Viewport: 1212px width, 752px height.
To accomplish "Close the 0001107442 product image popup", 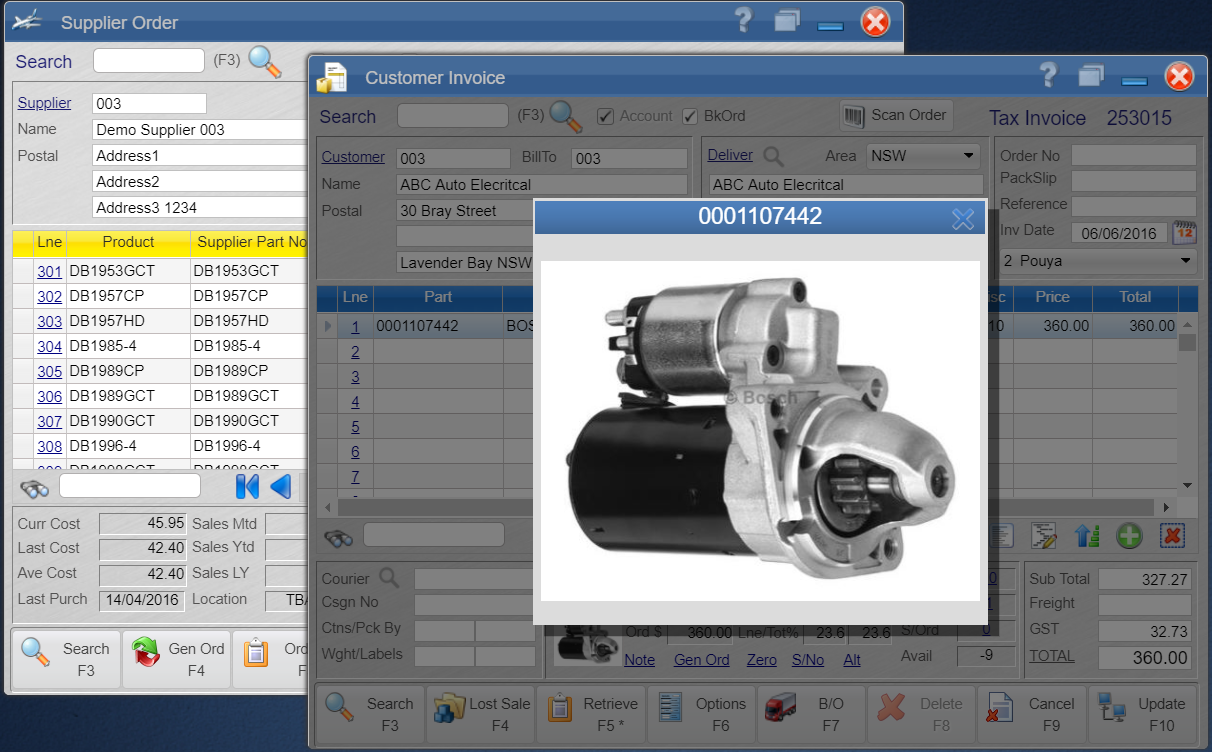I will click(962, 219).
